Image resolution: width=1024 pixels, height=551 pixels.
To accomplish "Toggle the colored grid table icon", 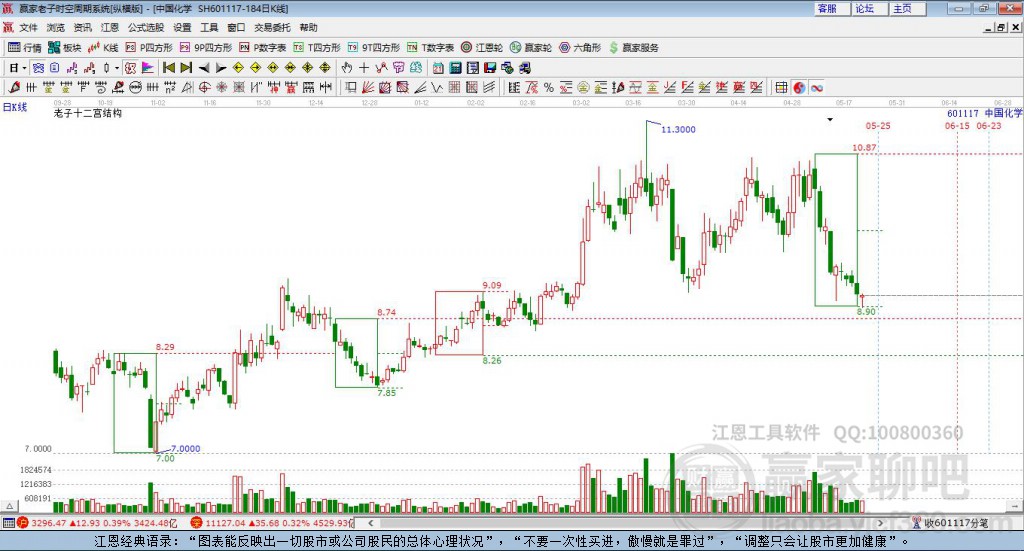I will coord(781,87).
